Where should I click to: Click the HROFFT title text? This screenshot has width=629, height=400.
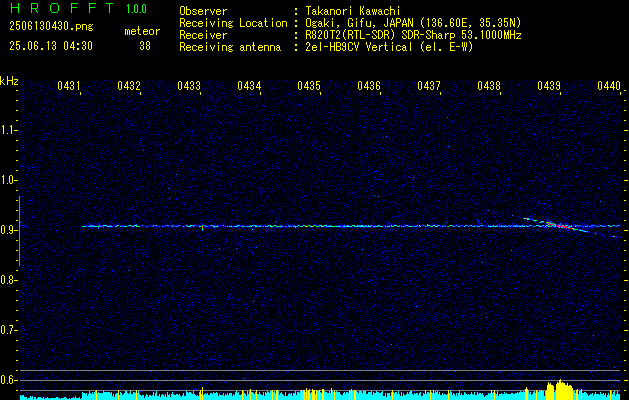(61, 8)
